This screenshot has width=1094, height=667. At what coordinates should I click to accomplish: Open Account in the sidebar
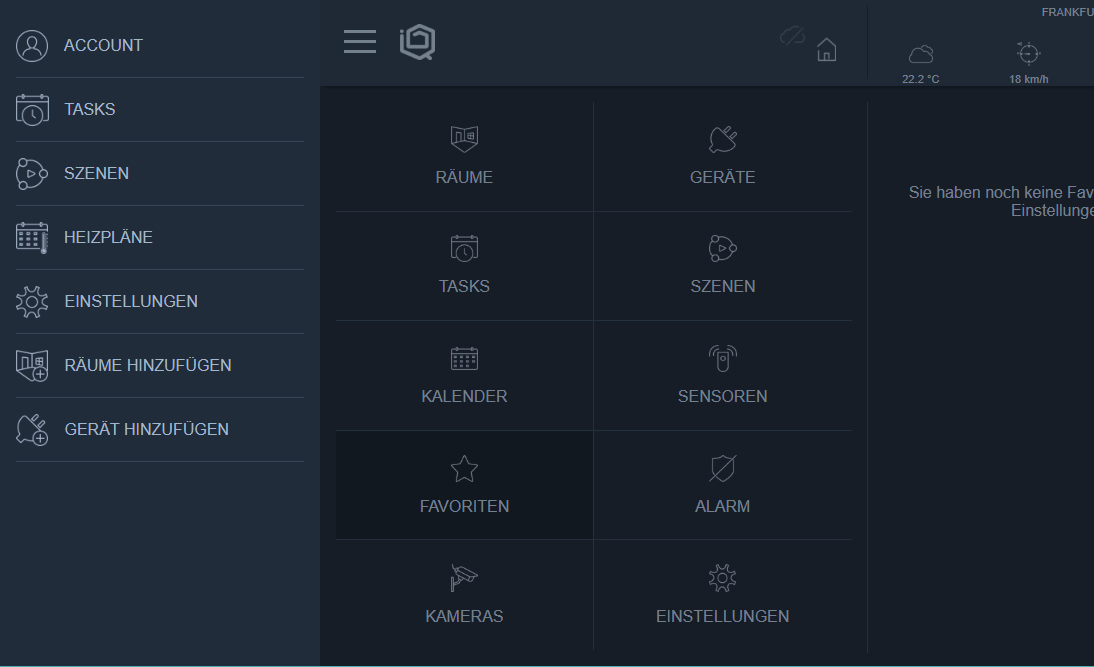[103, 46]
